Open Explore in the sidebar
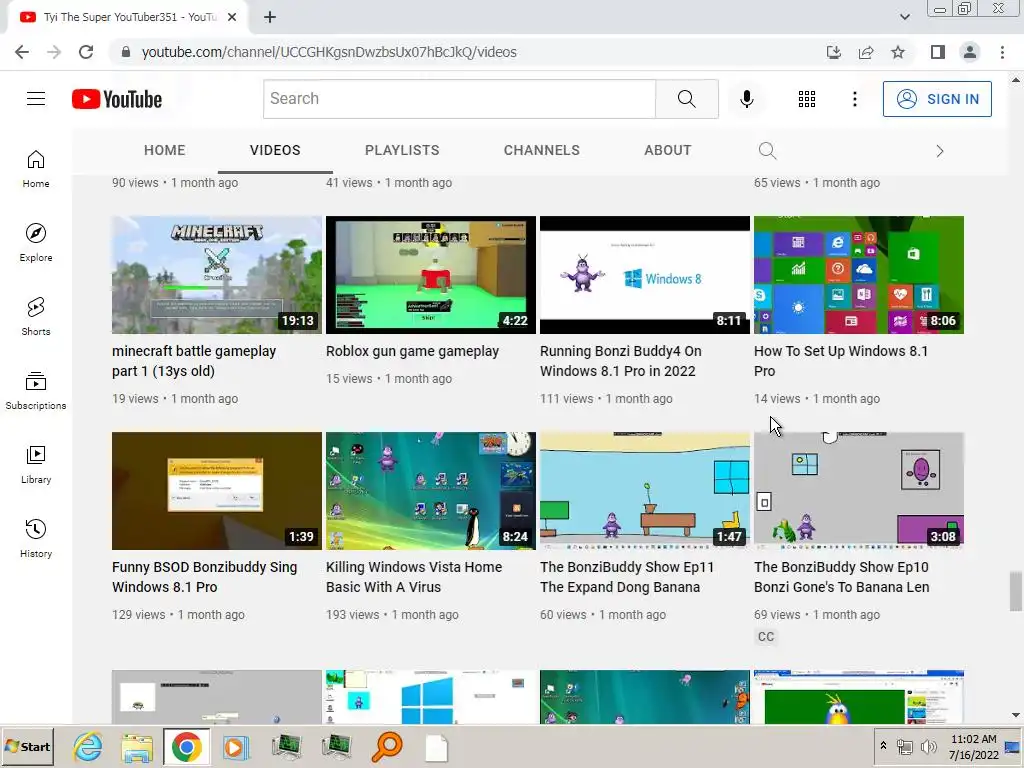1024x768 pixels. (x=36, y=242)
